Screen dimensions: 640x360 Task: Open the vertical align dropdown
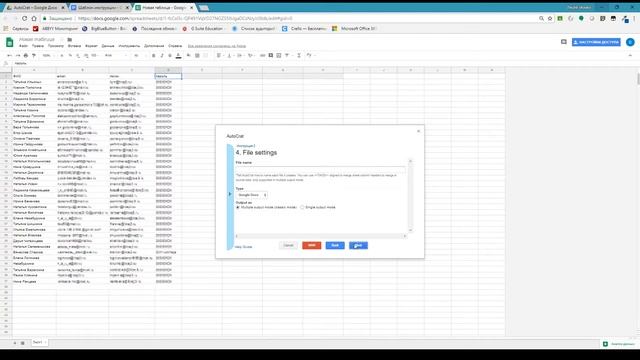230,56
